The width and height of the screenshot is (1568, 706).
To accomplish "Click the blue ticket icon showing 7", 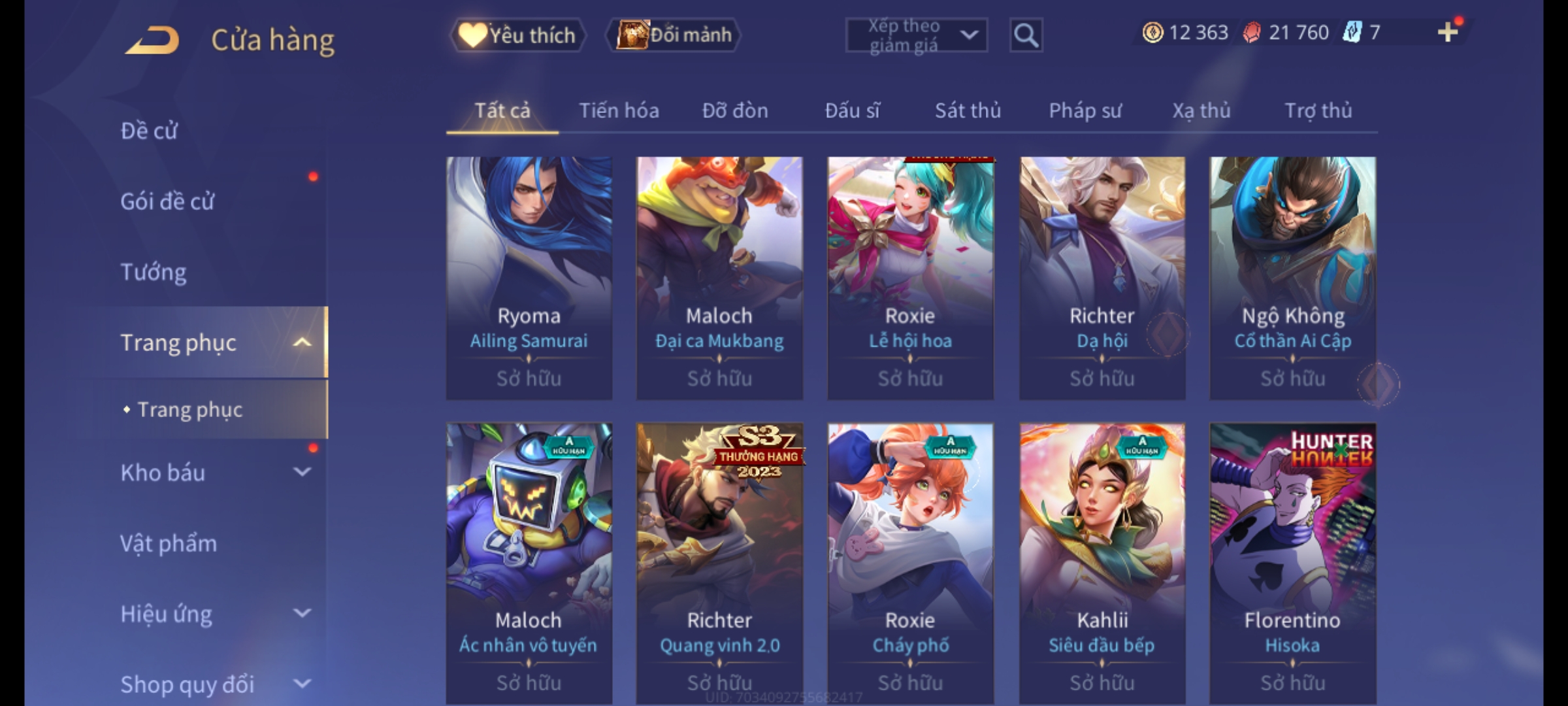I will click(x=1352, y=32).
